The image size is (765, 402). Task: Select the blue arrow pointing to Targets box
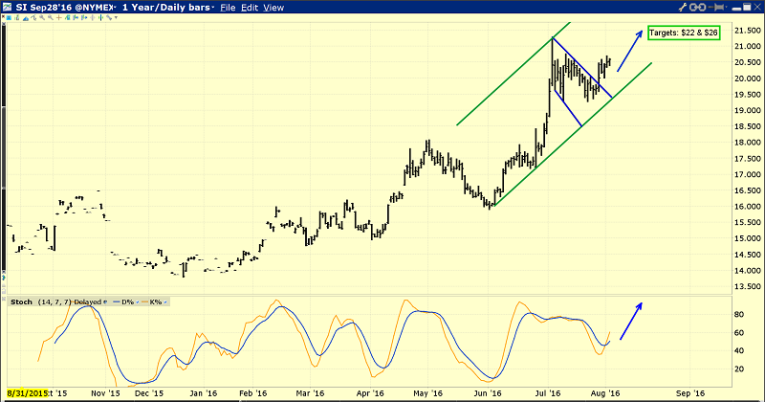click(630, 52)
